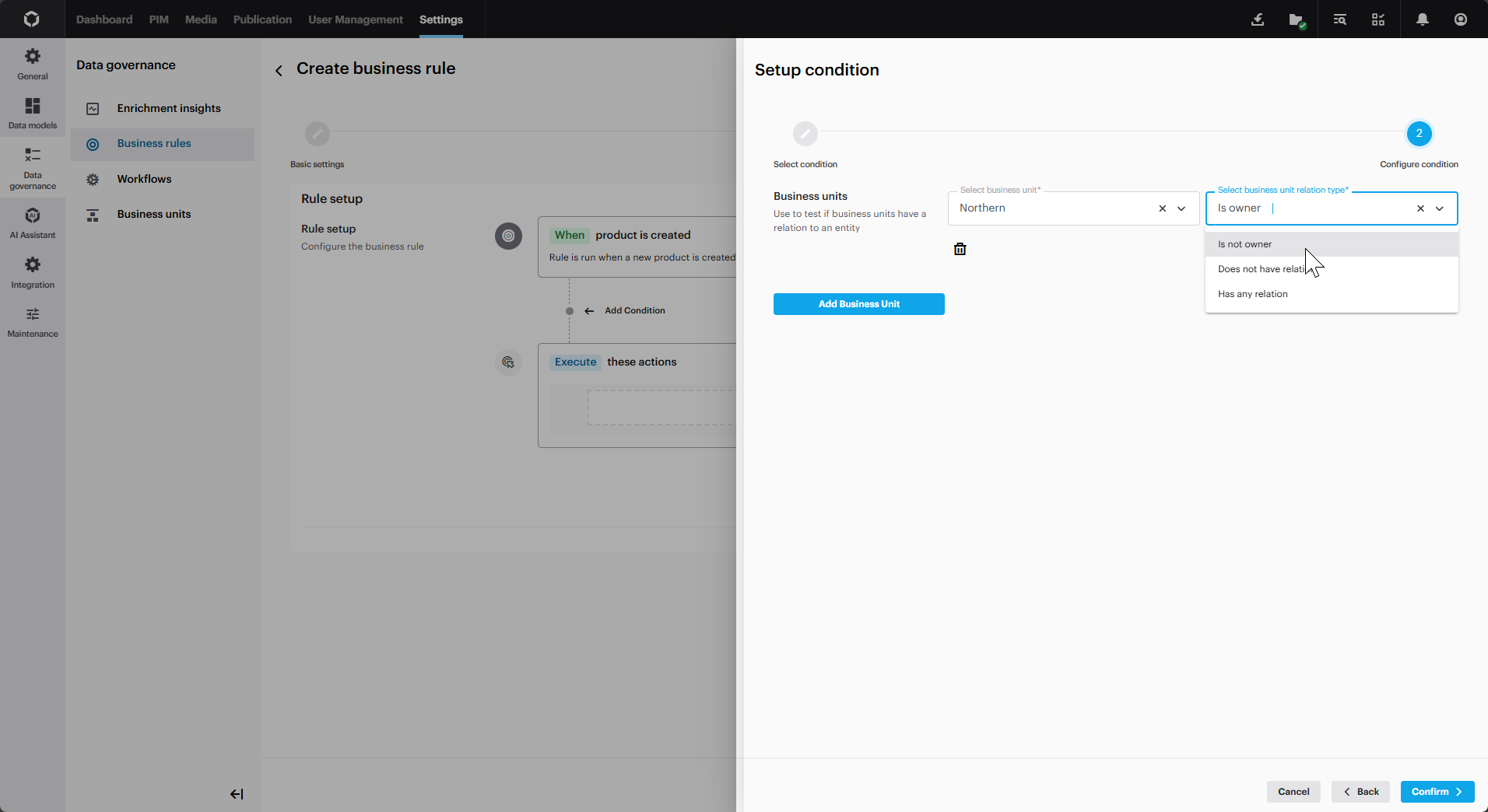Image resolution: width=1488 pixels, height=812 pixels.
Task: Click the download icon in top bar
Action: click(1257, 19)
